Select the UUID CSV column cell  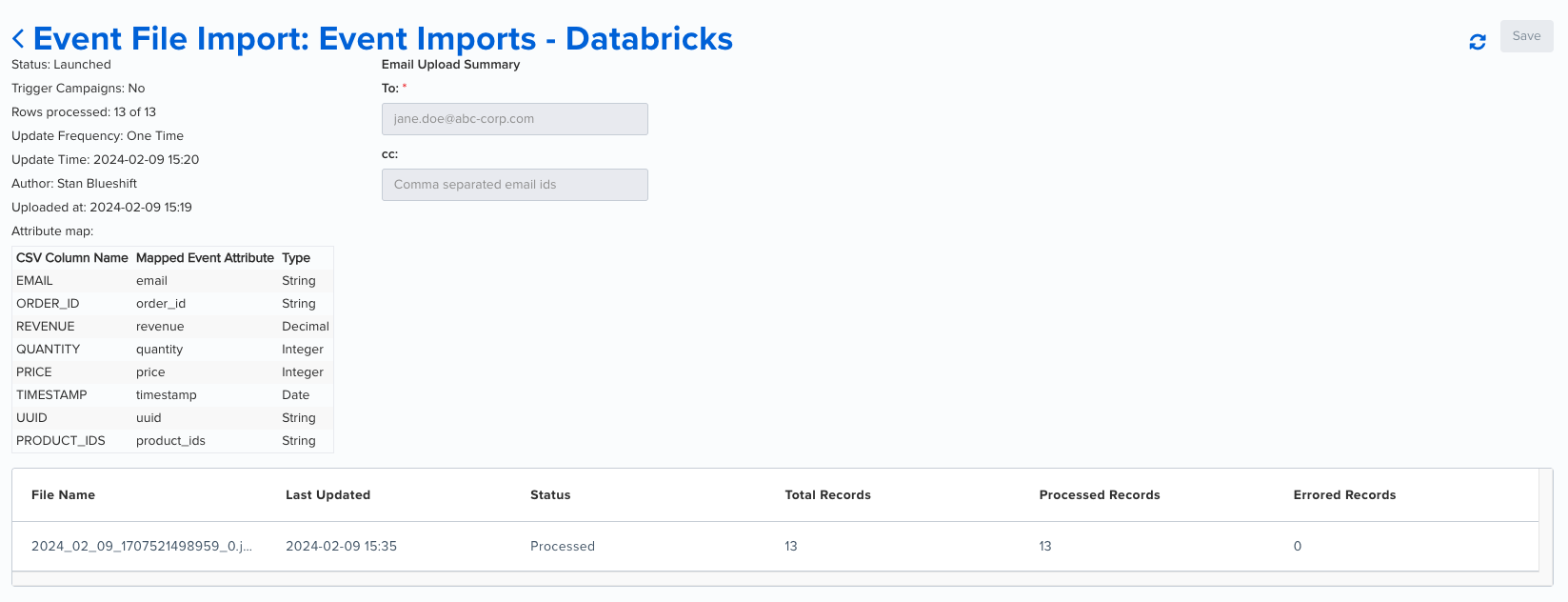pyautogui.click(x=31, y=418)
